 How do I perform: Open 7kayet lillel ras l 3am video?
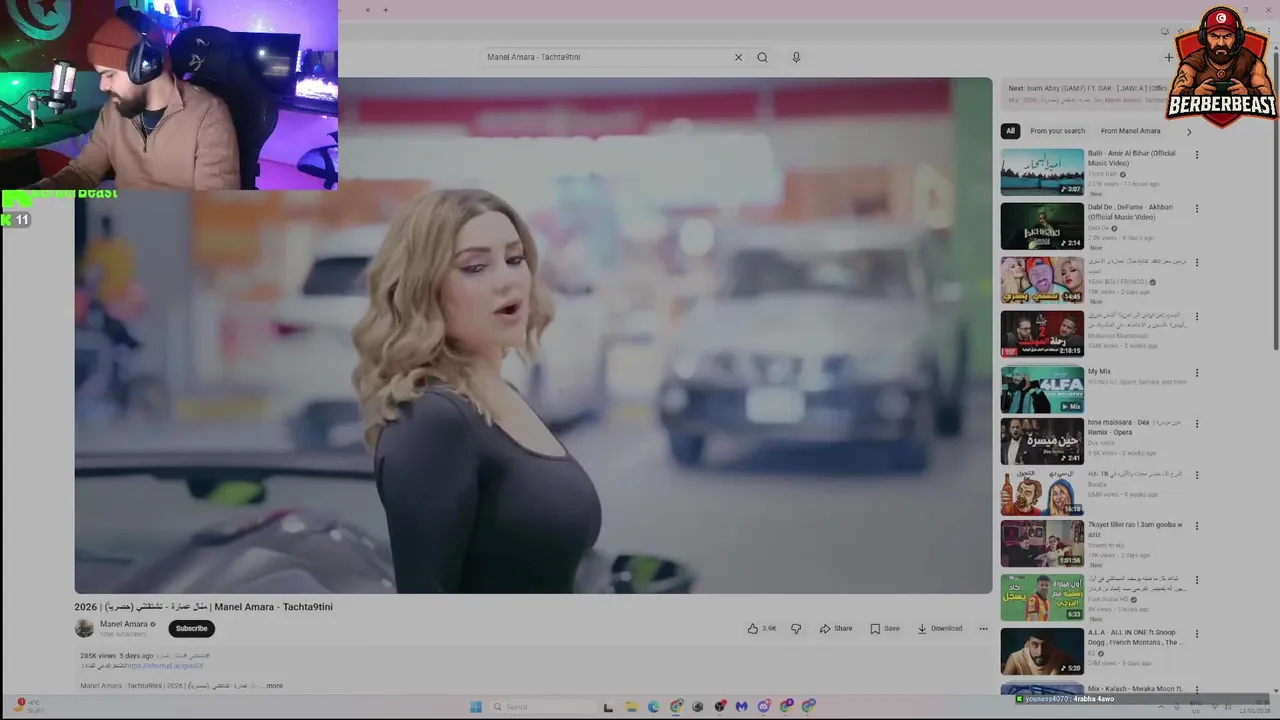point(1042,543)
